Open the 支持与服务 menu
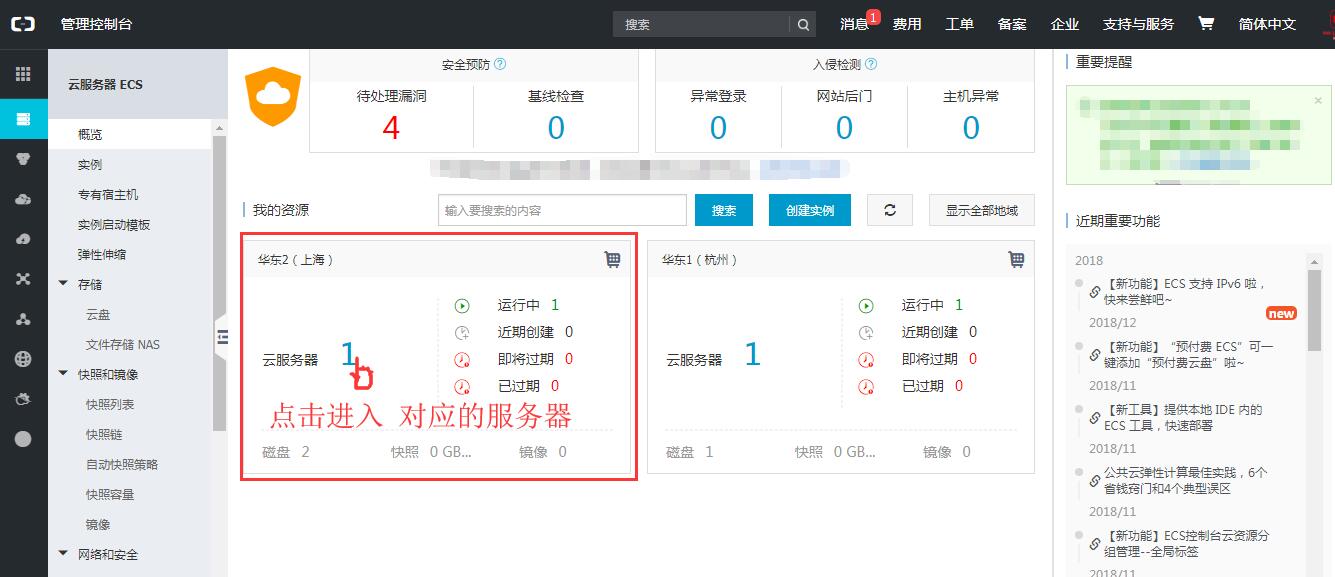The image size is (1335, 577). [x=1138, y=24]
